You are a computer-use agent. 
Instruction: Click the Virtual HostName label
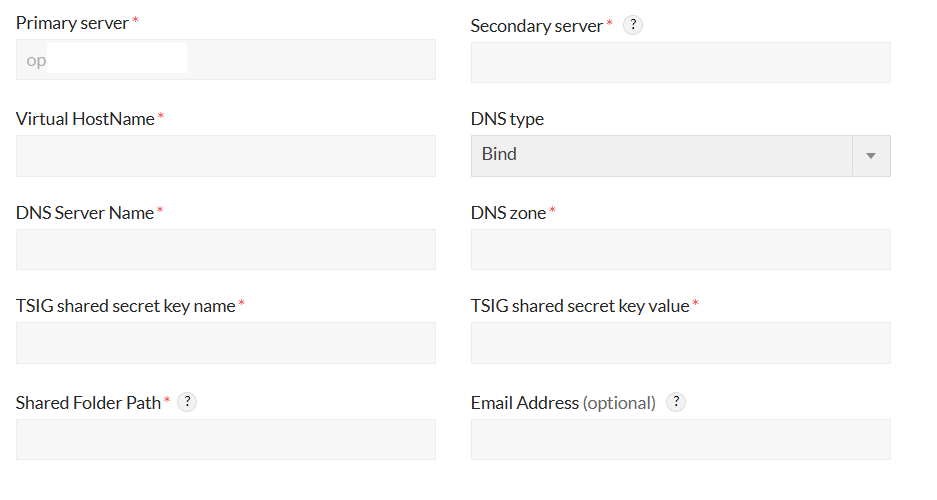pyautogui.click(x=85, y=119)
